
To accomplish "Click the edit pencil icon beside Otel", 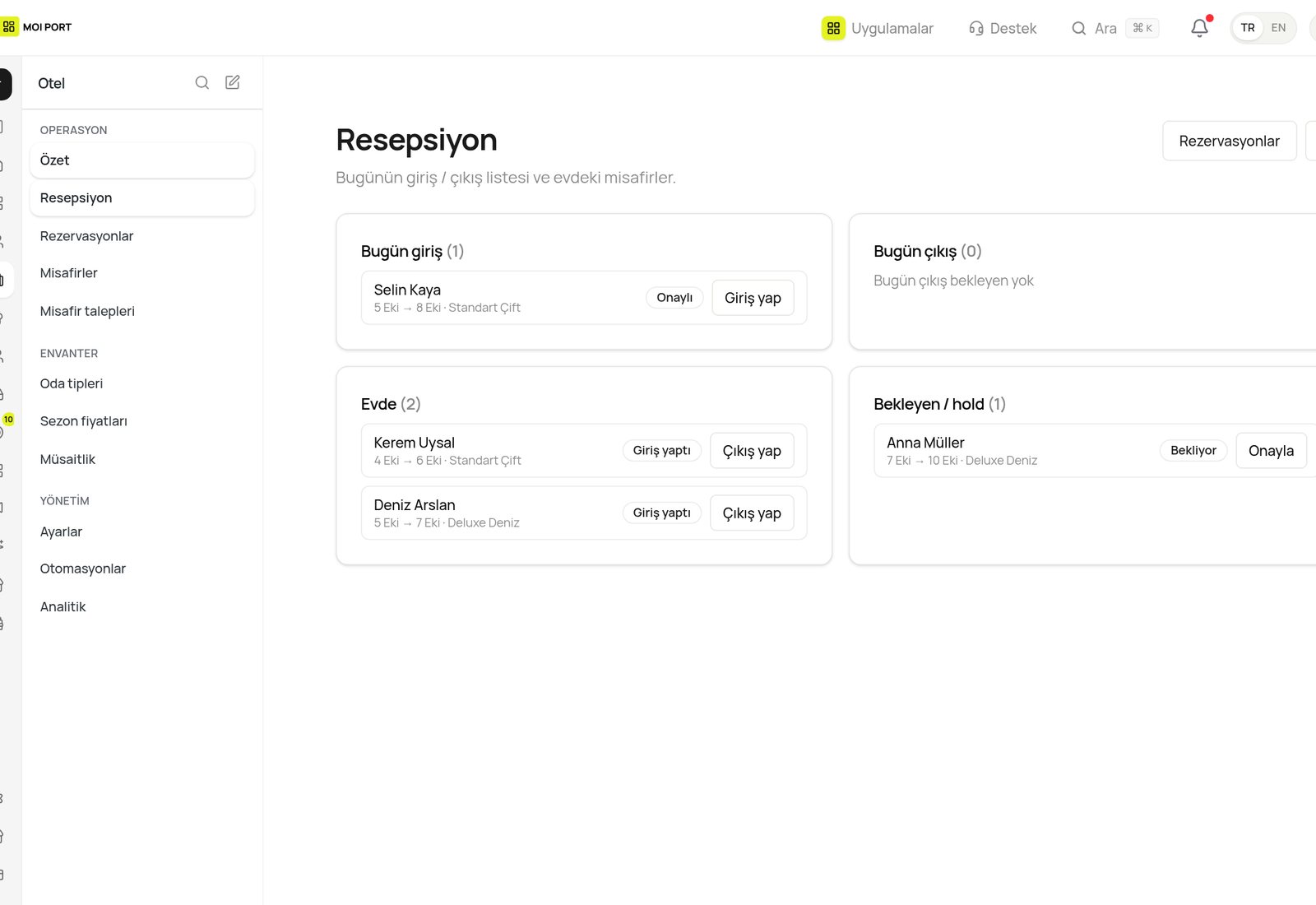I will (233, 82).
